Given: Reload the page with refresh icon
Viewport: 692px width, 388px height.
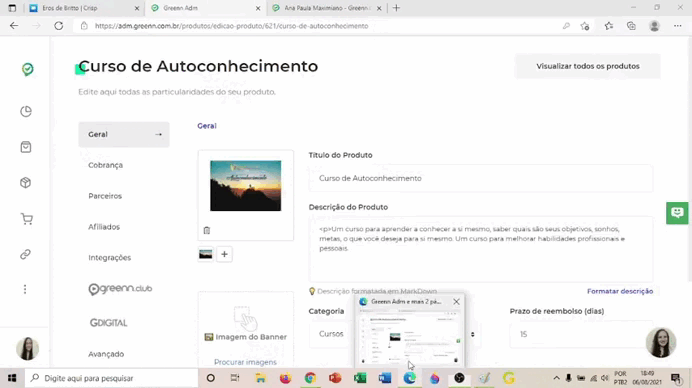Looking at the screenshot, I should click(59, 26).
